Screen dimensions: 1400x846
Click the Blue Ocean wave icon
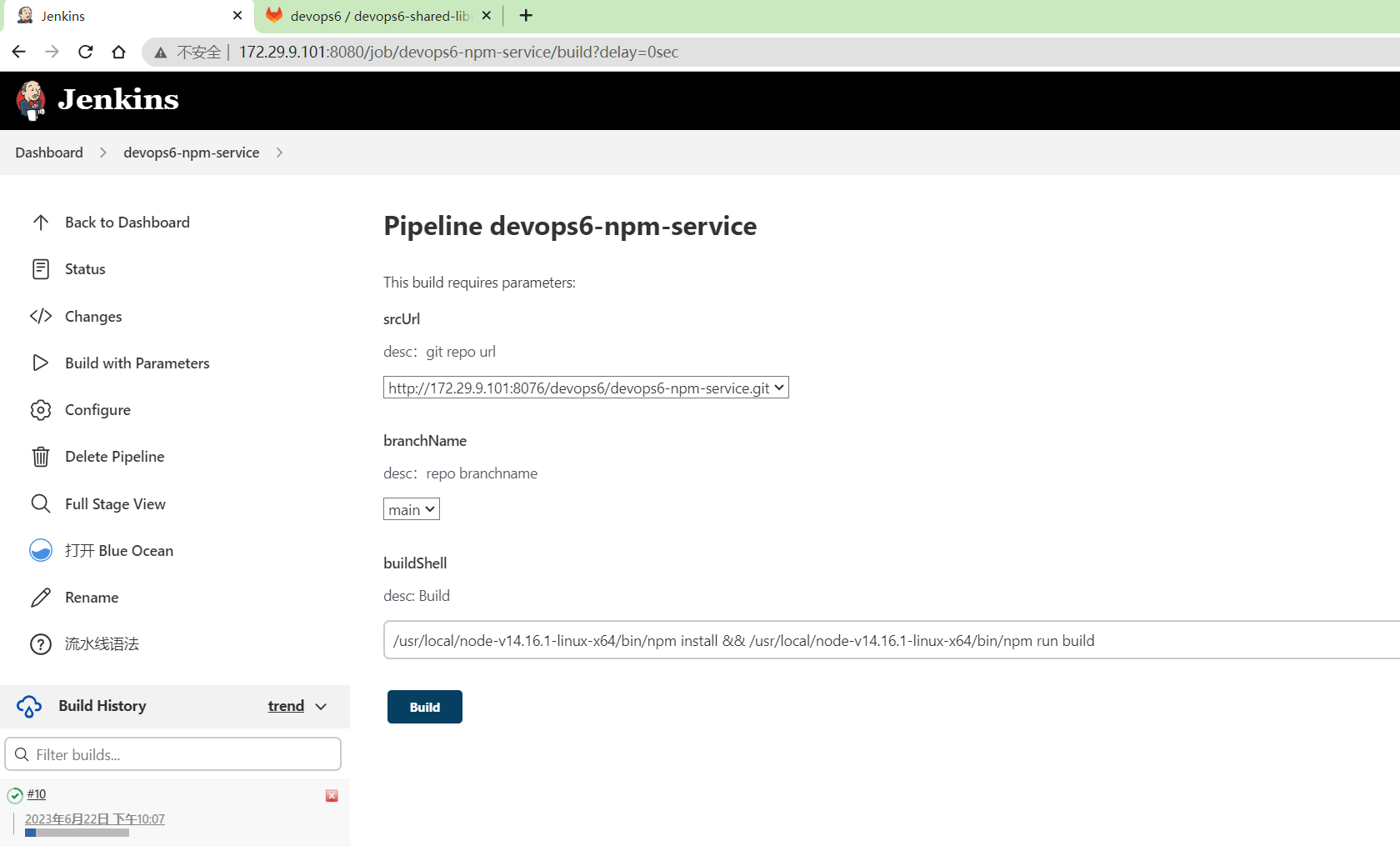(x=41, y=550)
